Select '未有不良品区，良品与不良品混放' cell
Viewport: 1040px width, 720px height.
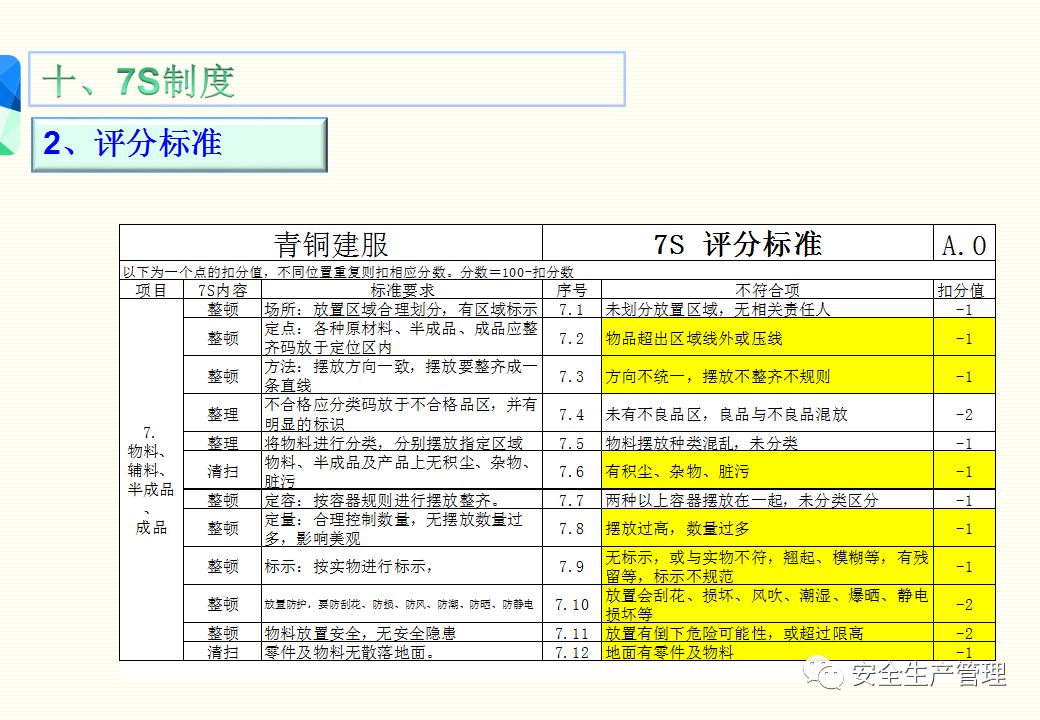click(x=767, y=414)
